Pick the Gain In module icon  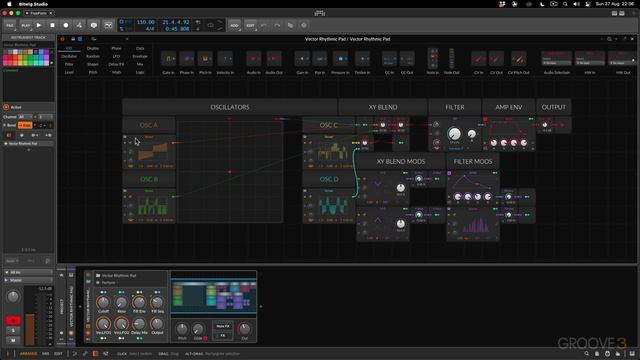click(x=302, y=59)
